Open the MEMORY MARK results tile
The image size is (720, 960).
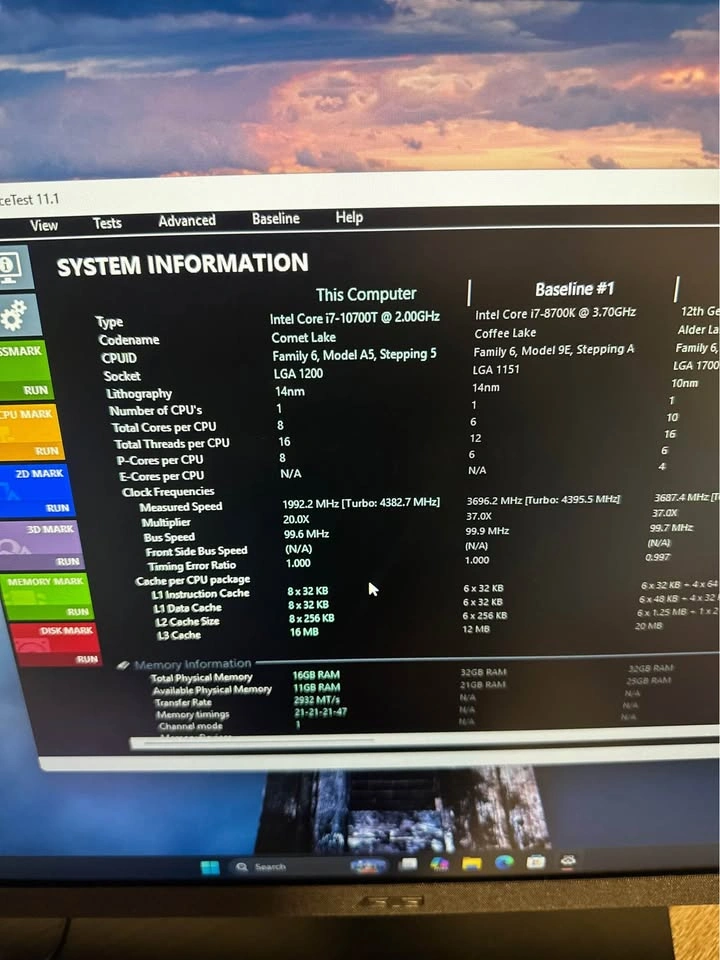pyautogui.click(x=45, y=596)
